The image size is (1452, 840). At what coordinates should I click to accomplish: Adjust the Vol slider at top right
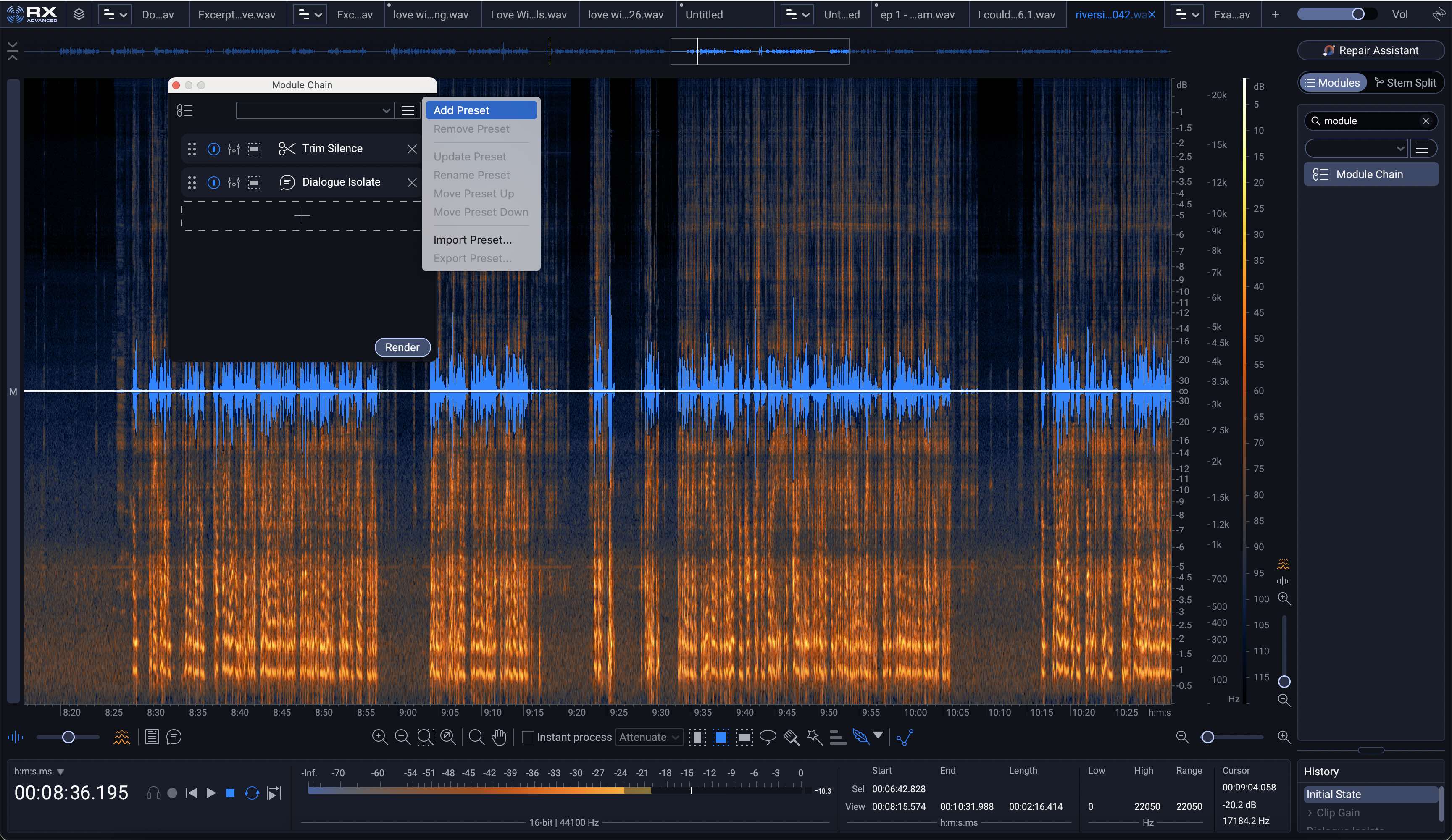click(1358, 14)
